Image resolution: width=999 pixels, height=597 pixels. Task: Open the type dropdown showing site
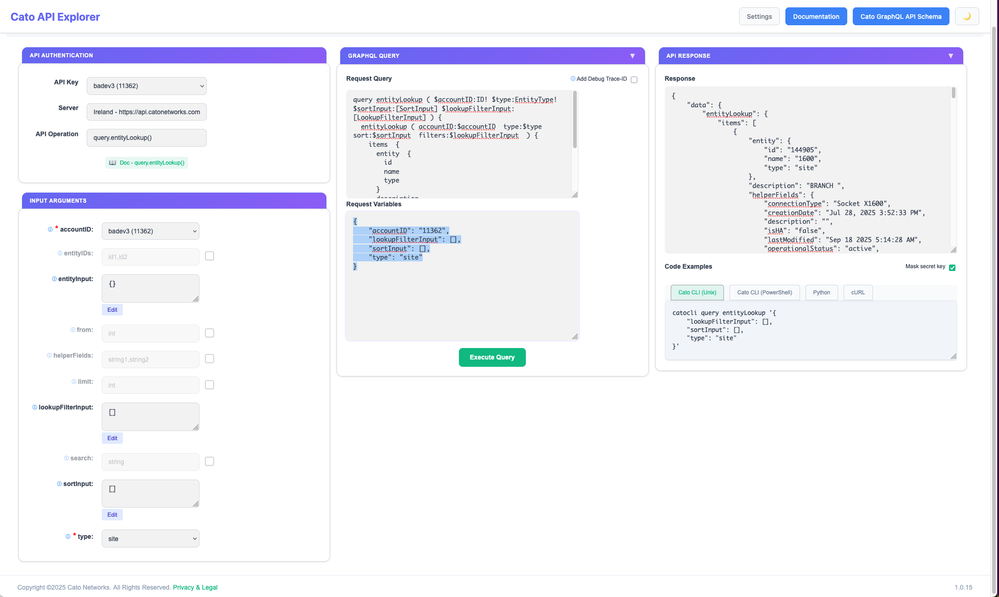(x=150, y=539)
